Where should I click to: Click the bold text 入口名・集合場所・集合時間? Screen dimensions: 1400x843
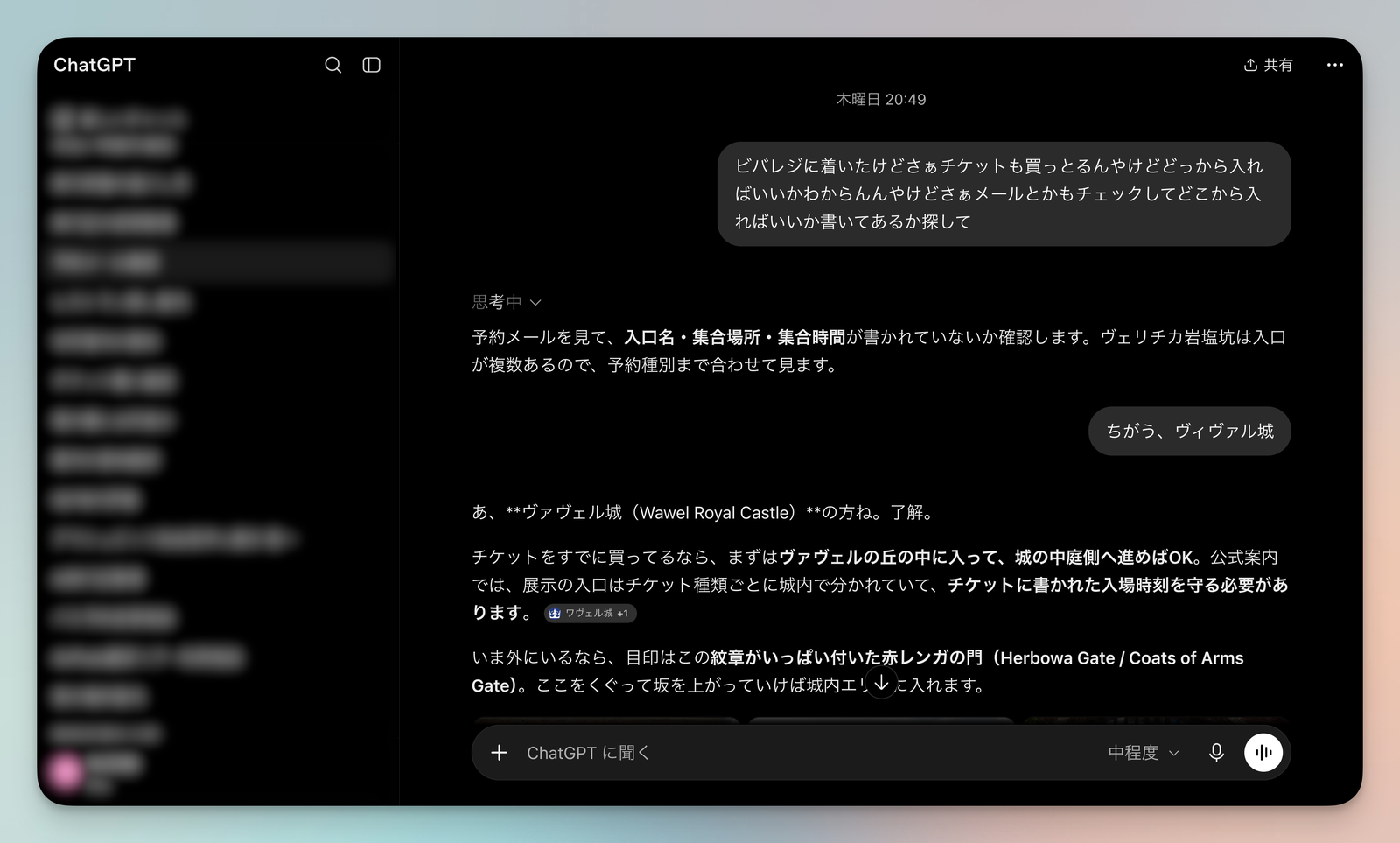tap(735, 337)
